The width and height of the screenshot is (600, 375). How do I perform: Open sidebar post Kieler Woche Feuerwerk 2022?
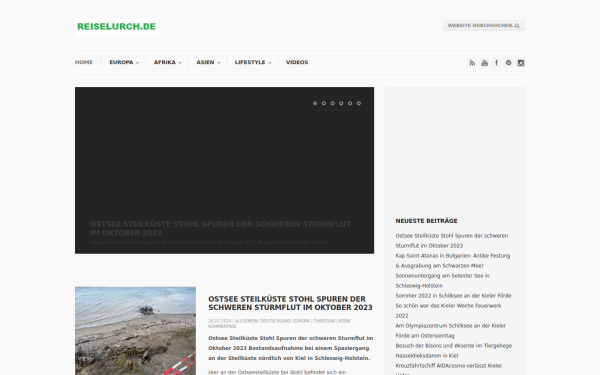tap(448, 311)
